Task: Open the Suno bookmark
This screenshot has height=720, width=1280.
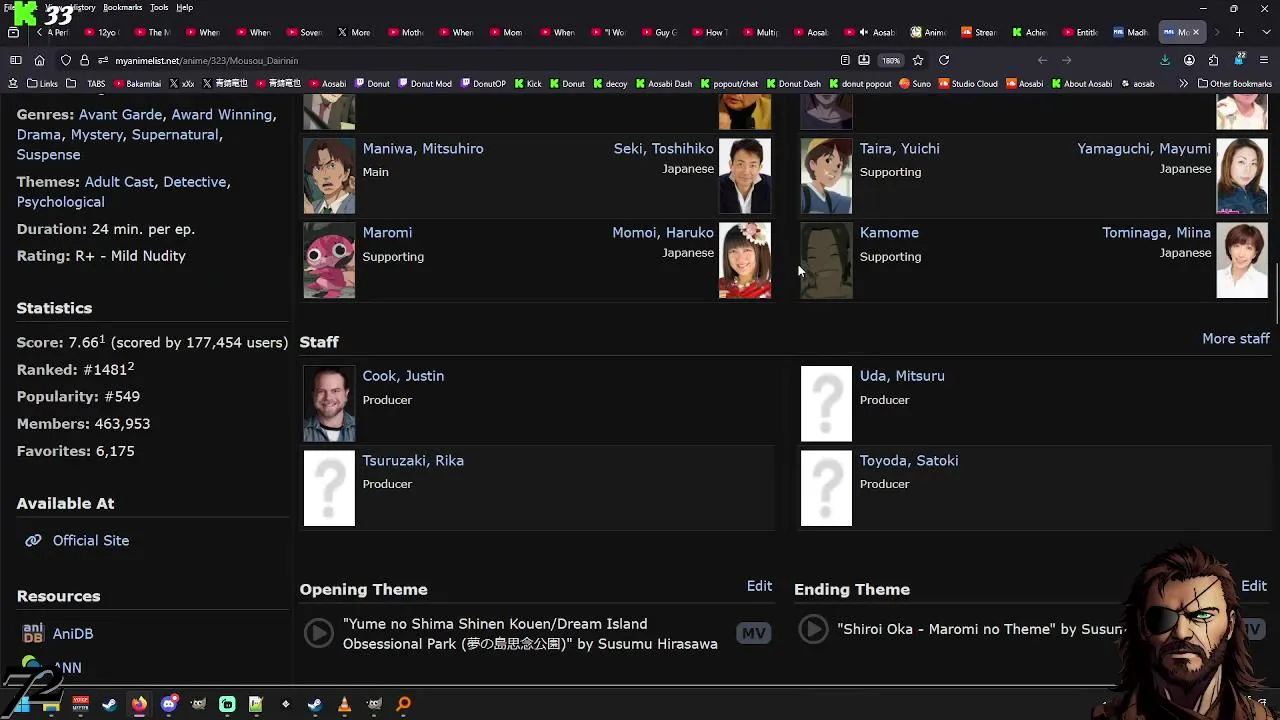Action: click(x=915, y=84)
